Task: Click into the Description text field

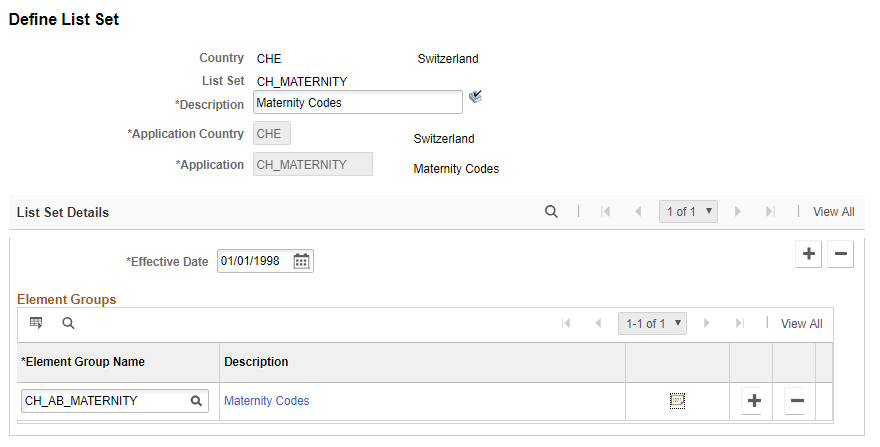Action: point(357,102)
